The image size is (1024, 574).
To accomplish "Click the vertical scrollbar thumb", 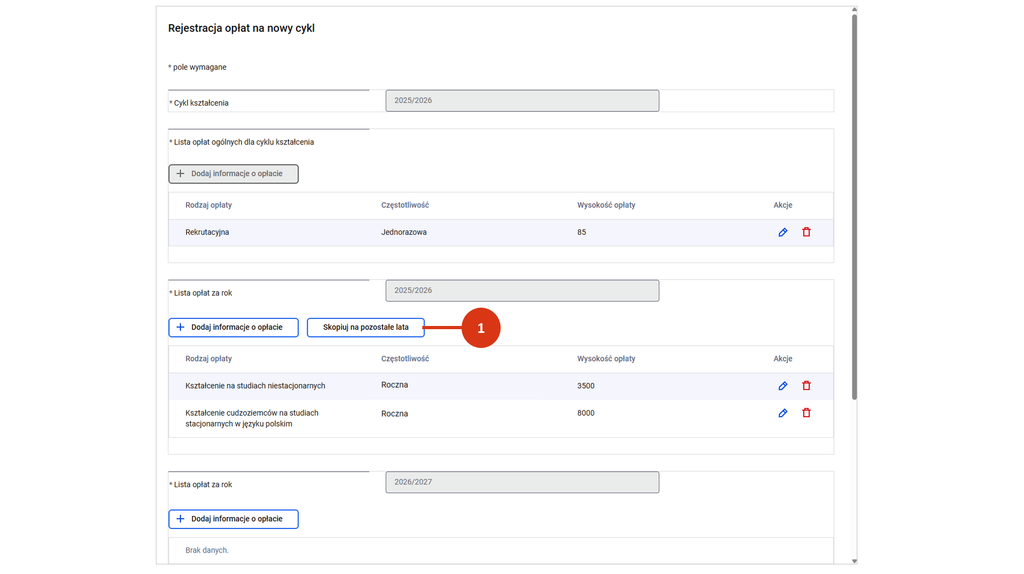I will (x=854, y=207).
